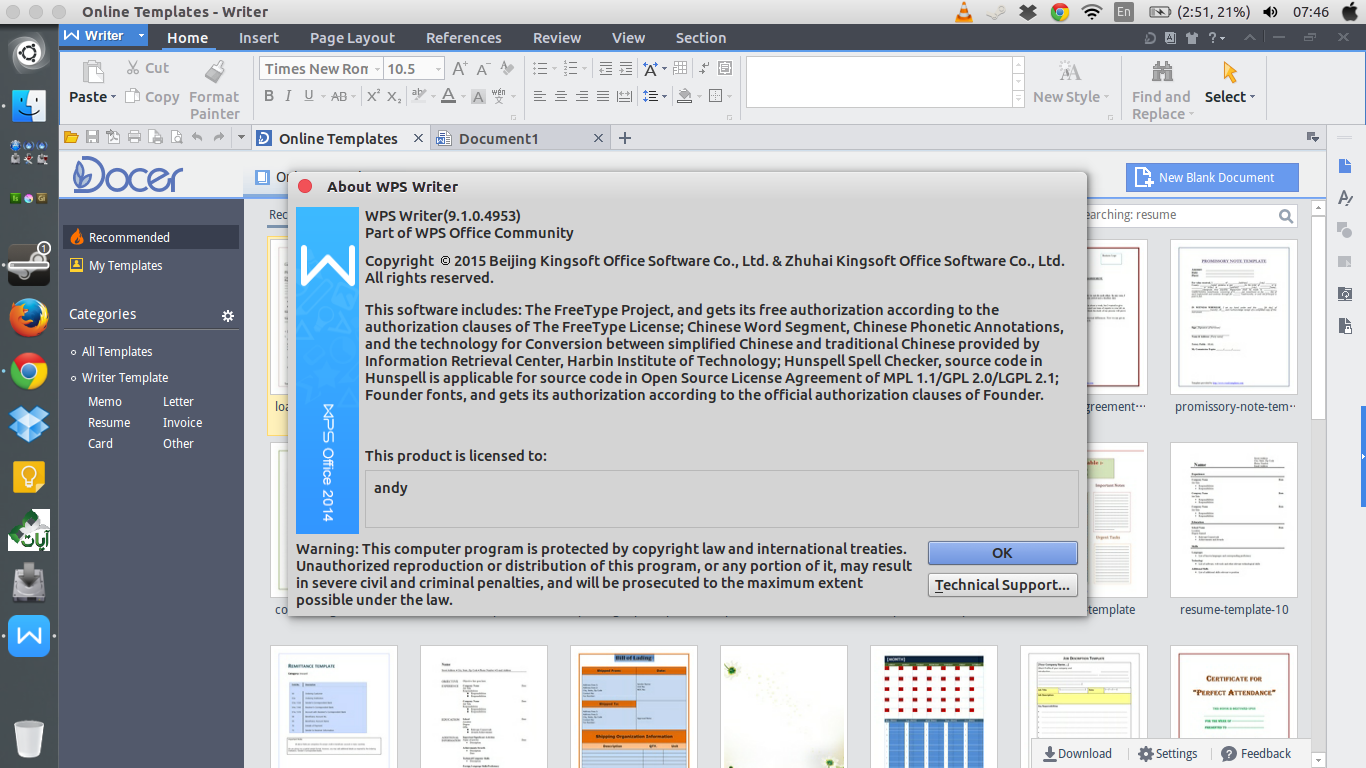Increase font size with the A+ icon
The height and width of the screenshot is (768, 1366).
(x=460, y=69)
